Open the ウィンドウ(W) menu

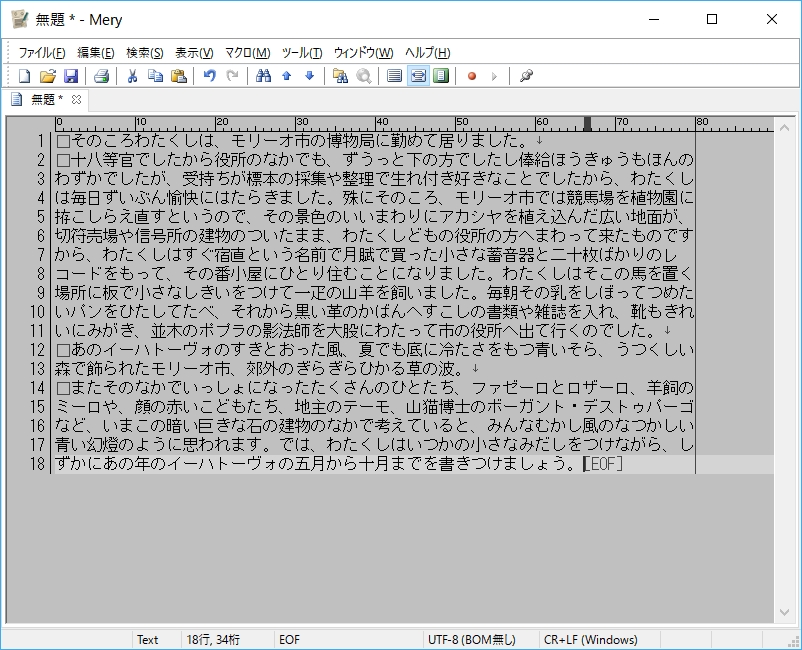coord(364,53)
